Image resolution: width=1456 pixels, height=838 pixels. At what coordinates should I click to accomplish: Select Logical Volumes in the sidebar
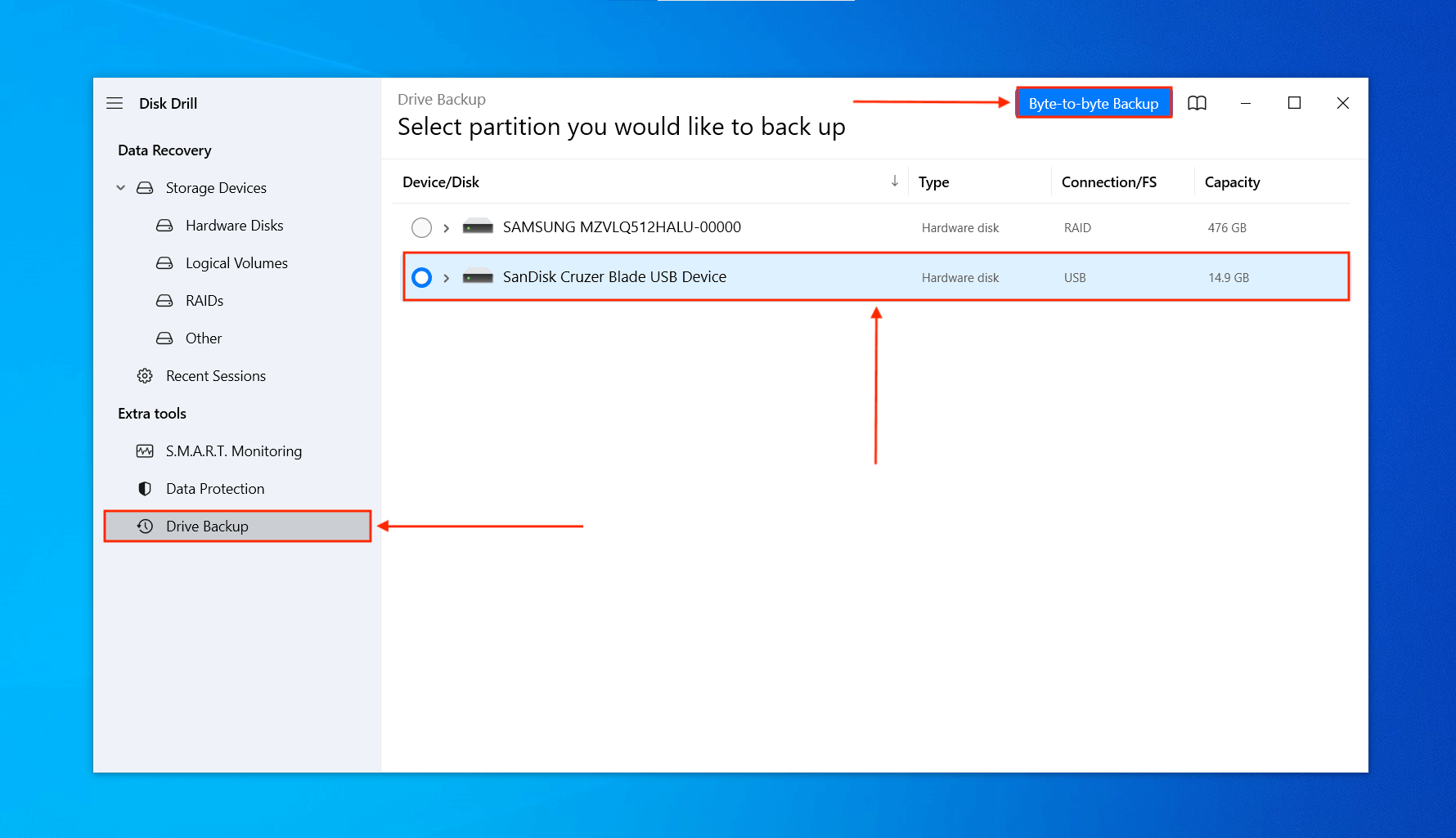click(236, 262)
